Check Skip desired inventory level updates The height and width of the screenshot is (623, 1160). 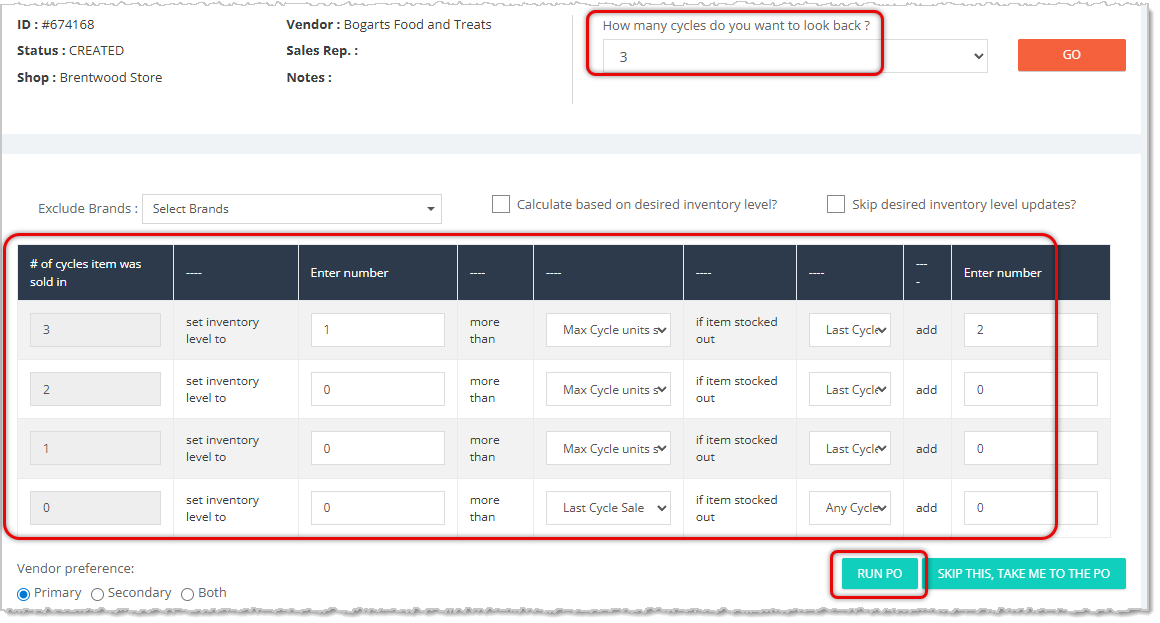(835, 204)
